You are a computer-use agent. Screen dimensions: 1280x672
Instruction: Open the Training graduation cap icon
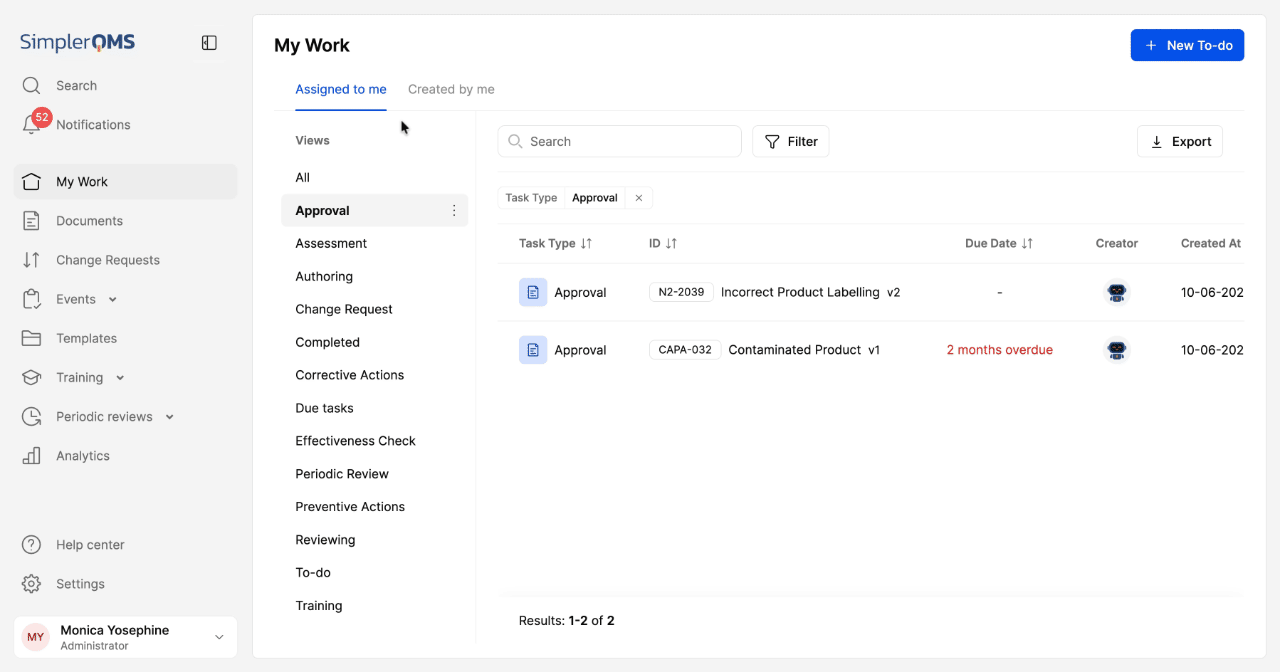31,378
